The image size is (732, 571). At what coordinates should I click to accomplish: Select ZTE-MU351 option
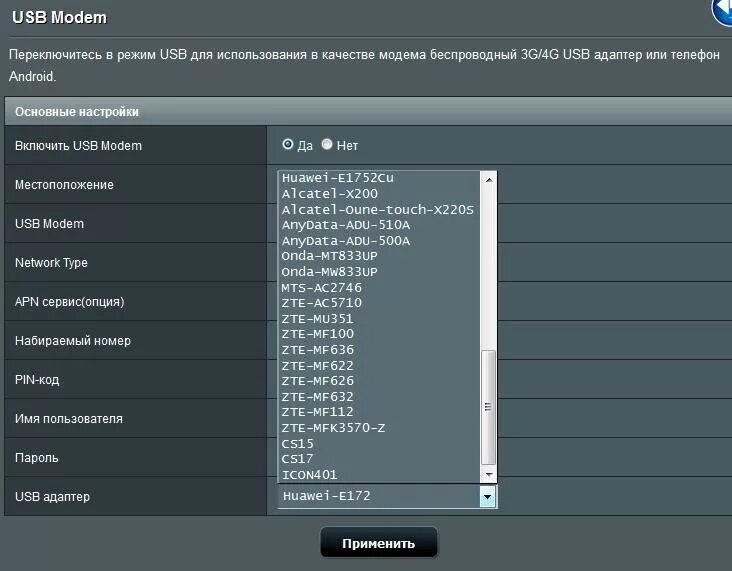pyautogui.click(x=380, y=319)
